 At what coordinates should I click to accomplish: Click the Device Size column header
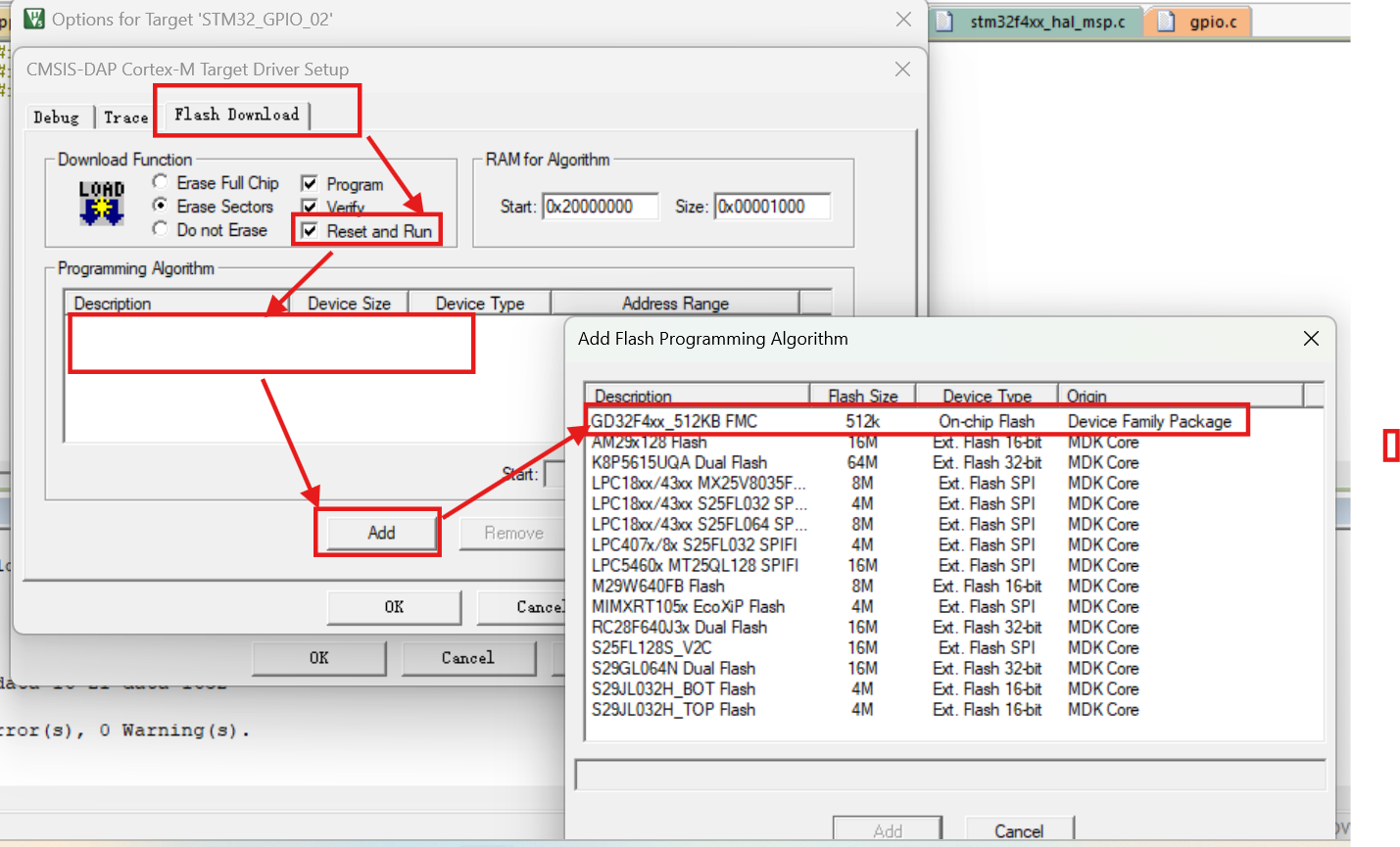(x=349, y=303)
